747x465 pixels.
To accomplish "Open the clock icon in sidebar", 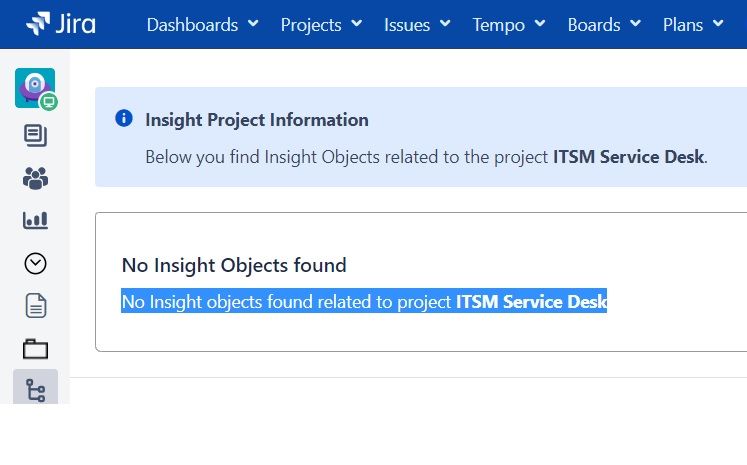I will pyautogui.click(x=35, y=263).
